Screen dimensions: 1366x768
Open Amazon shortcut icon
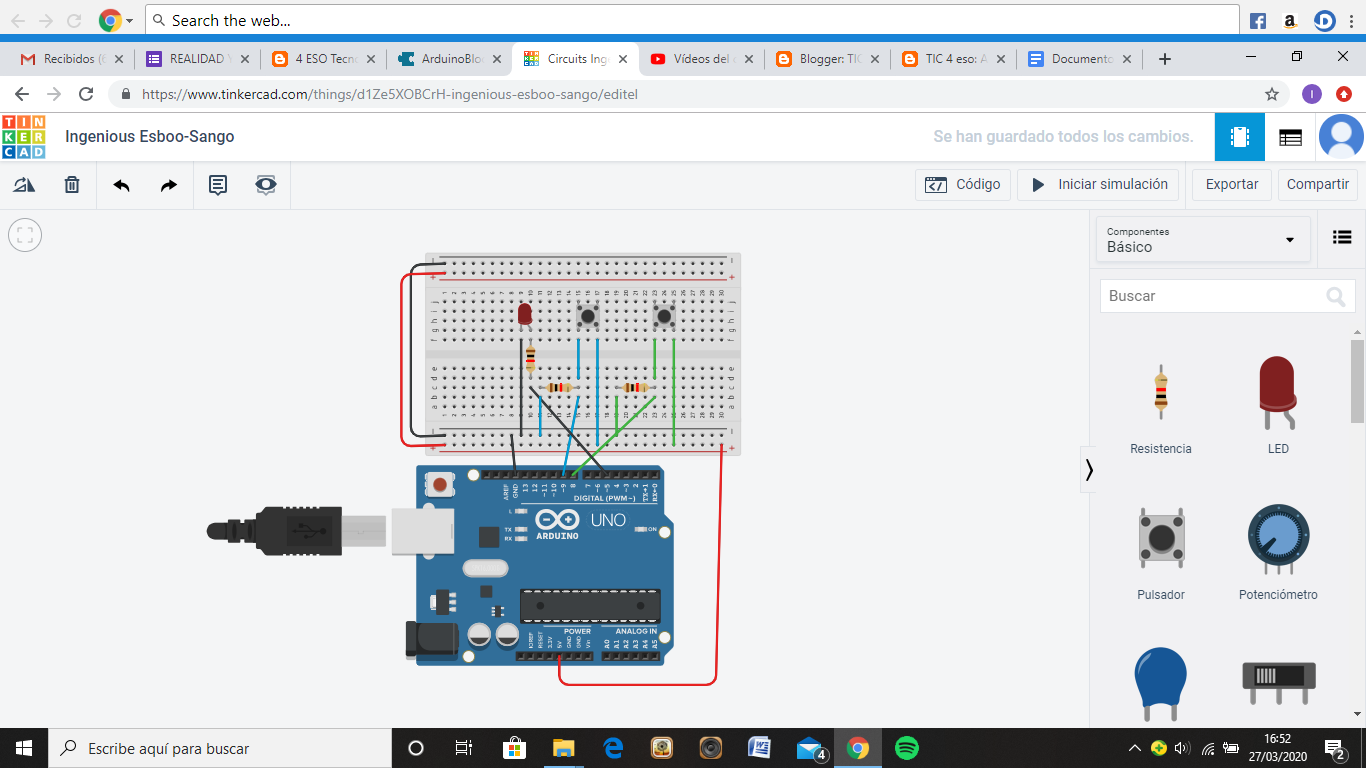[1291, 20]
